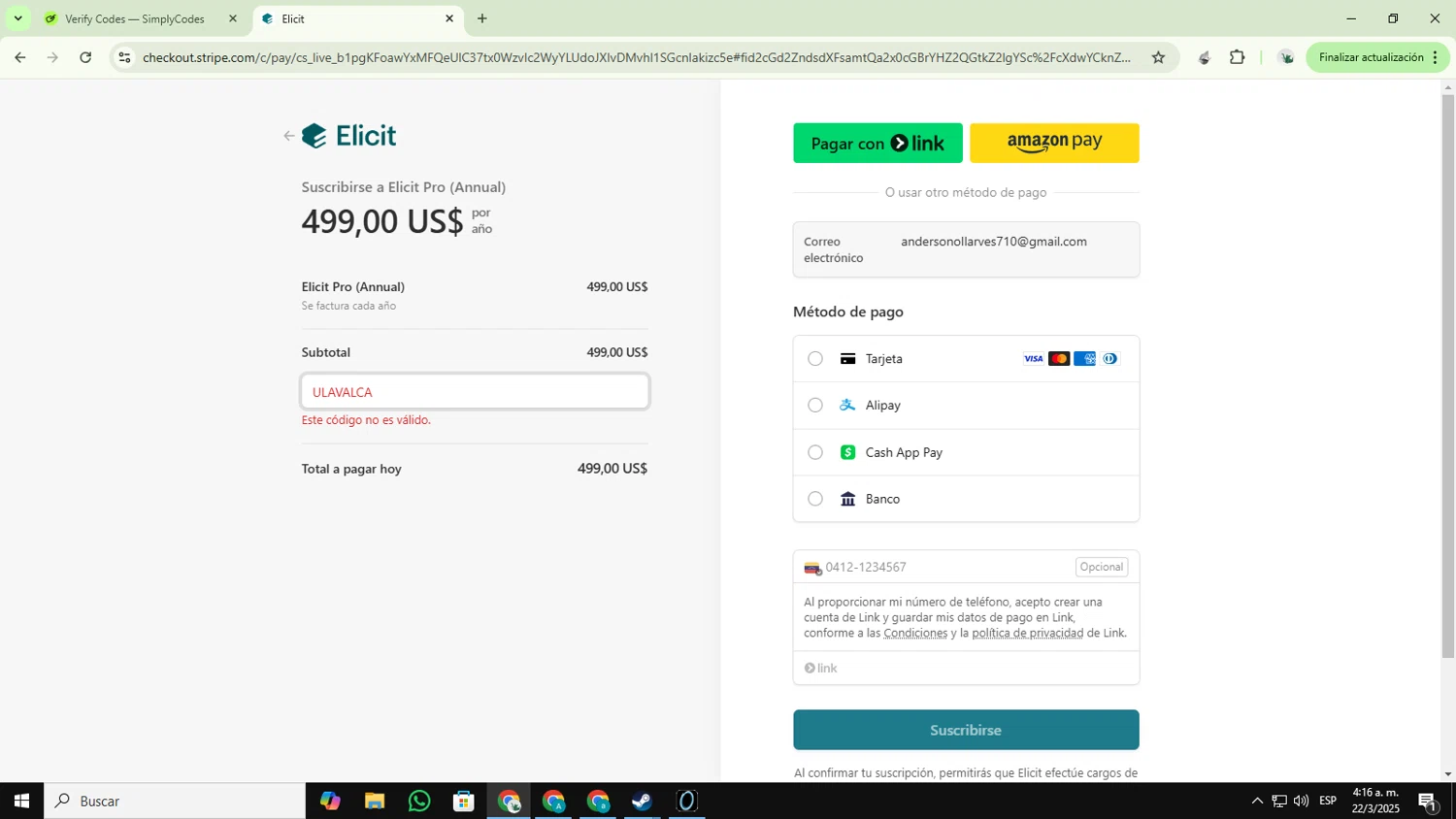Click the taskbar Buscar search box
Screen dimensions: 1456x819
coord(175,801)
